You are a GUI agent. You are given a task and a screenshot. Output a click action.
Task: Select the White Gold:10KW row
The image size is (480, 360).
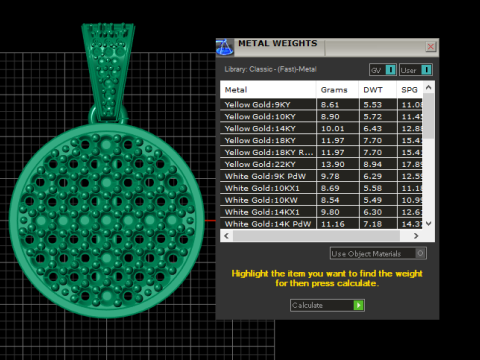(x=321, y=200)
